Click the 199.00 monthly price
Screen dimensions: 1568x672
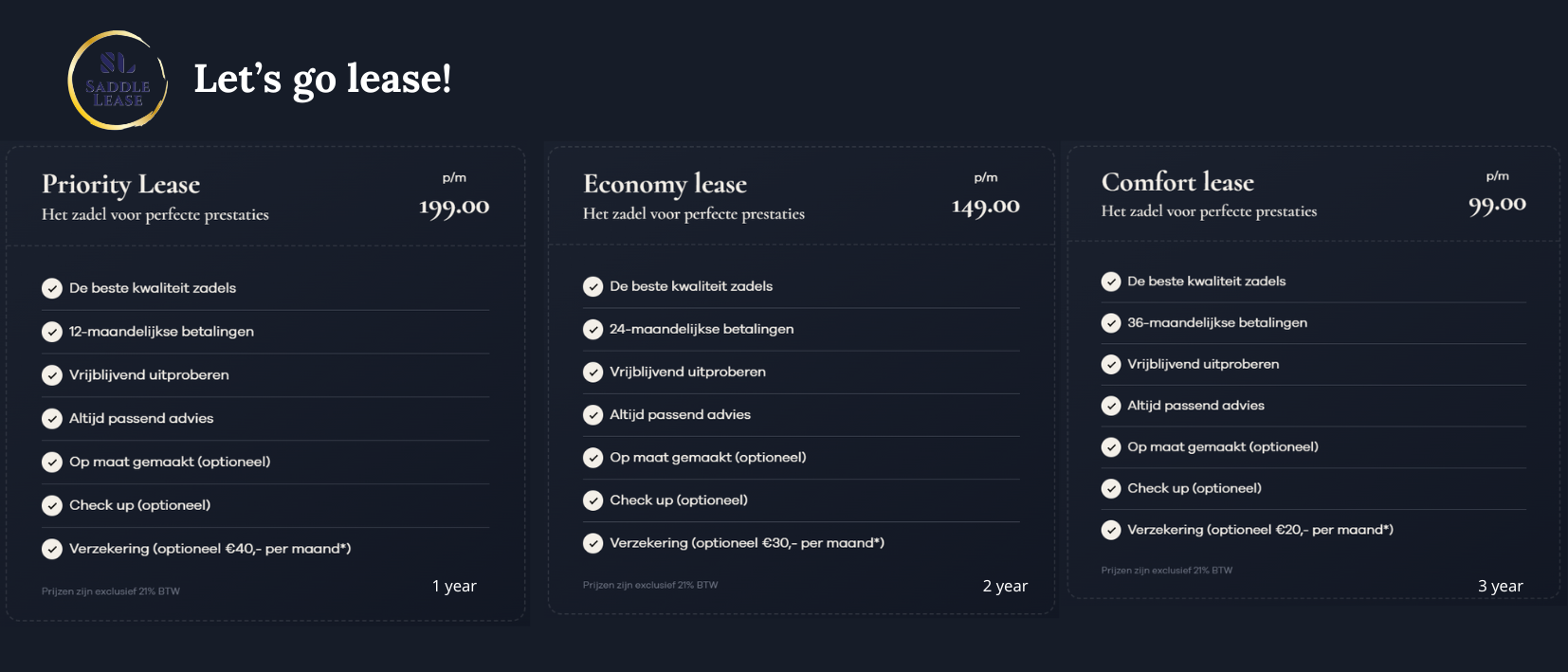coord(454,208)
